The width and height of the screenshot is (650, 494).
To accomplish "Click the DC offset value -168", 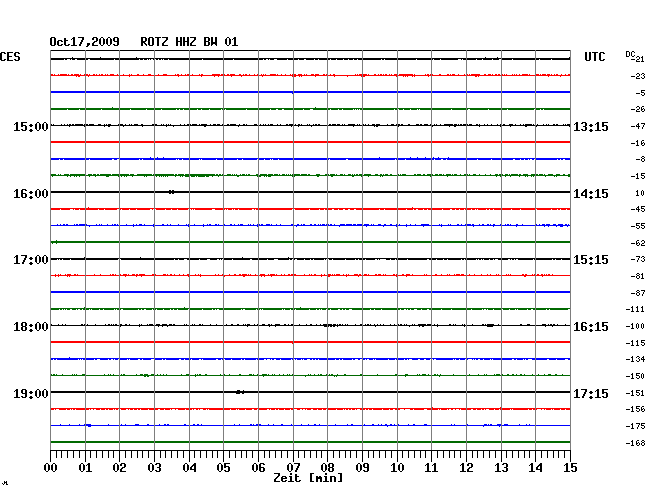I will [x=635, y=443].
